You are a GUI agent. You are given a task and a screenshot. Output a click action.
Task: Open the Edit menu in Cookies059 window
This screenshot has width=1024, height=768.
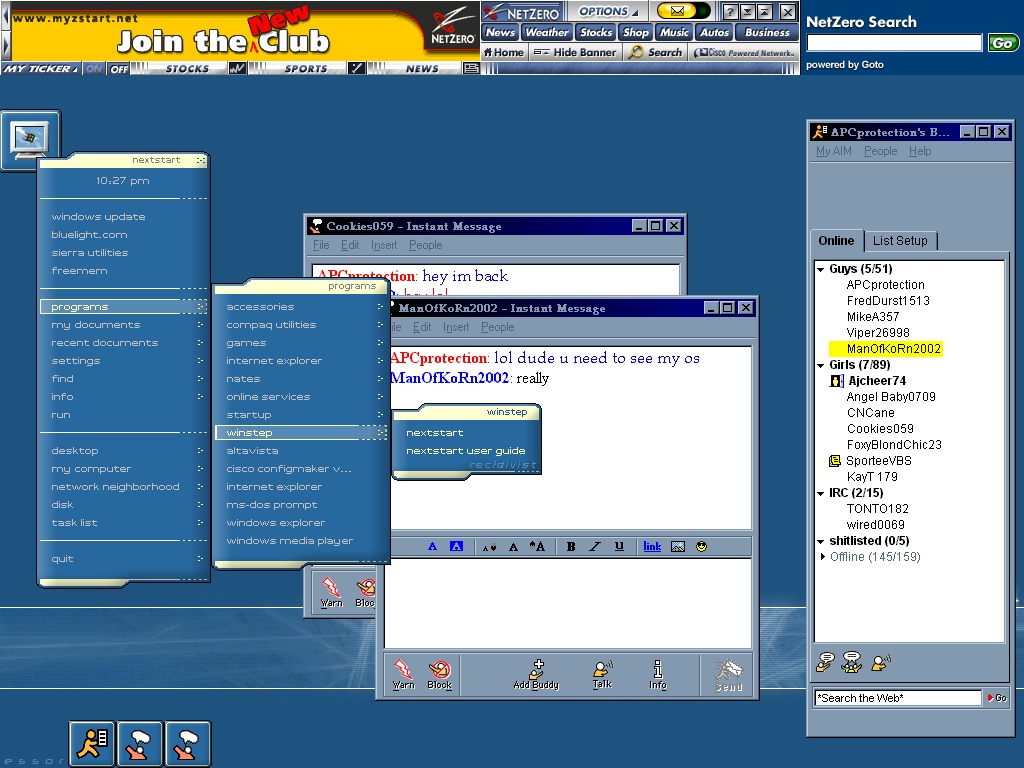point(350,245)
